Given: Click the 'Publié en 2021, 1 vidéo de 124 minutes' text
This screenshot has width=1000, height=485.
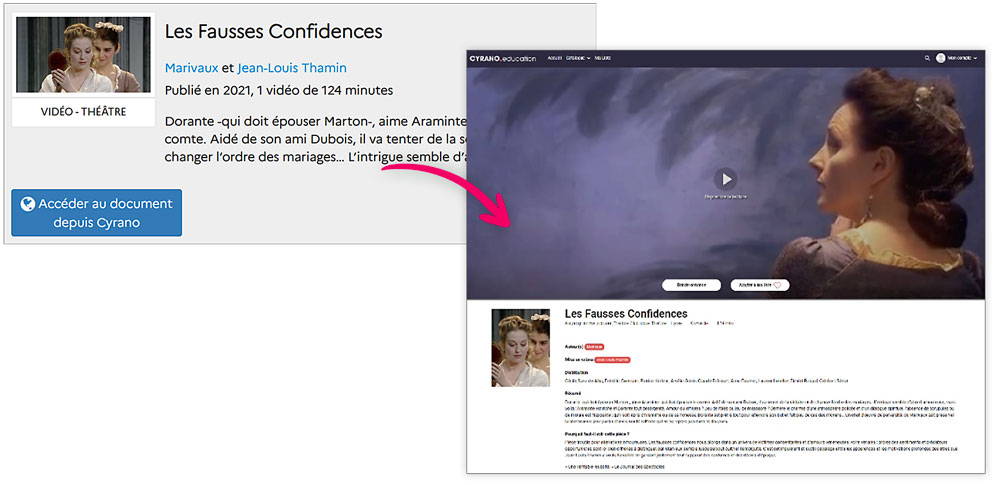Looking at the screenshot, I should [279, 90].
